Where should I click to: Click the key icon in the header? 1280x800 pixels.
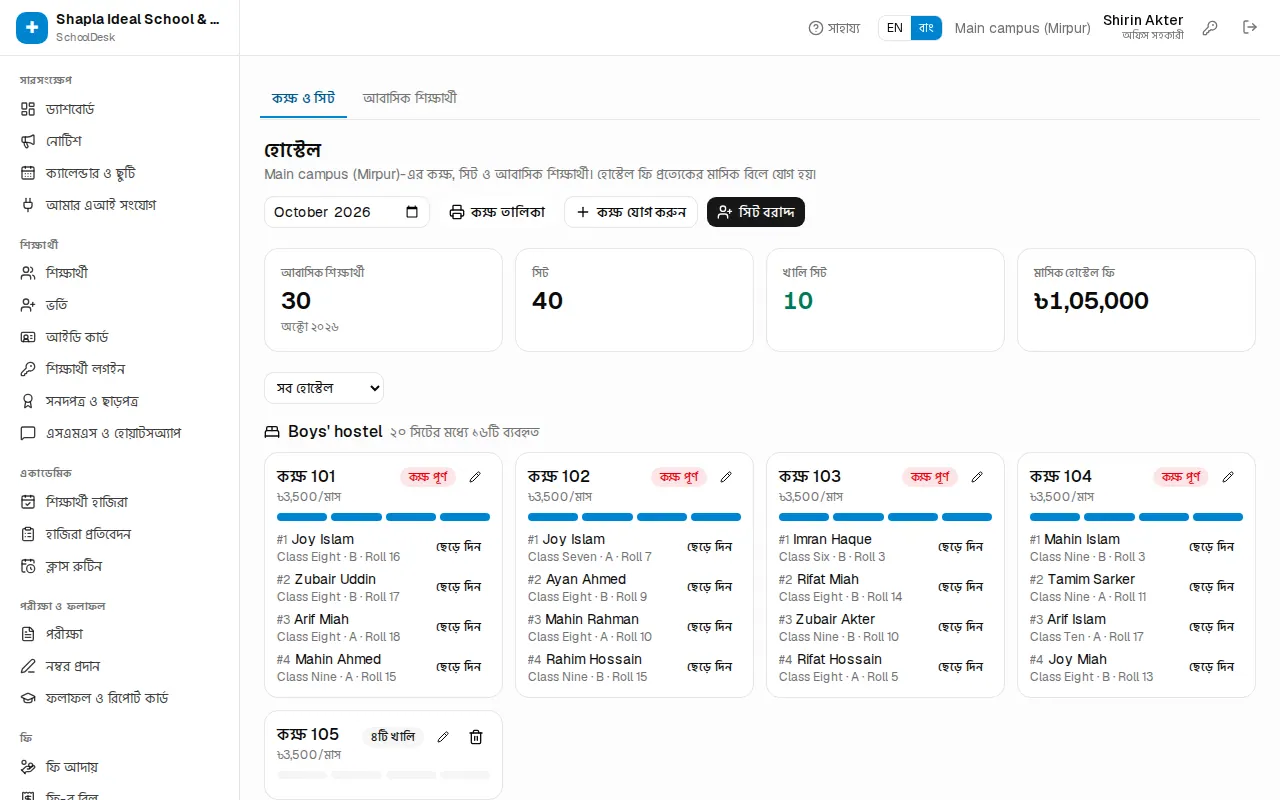coord(1210,28)
